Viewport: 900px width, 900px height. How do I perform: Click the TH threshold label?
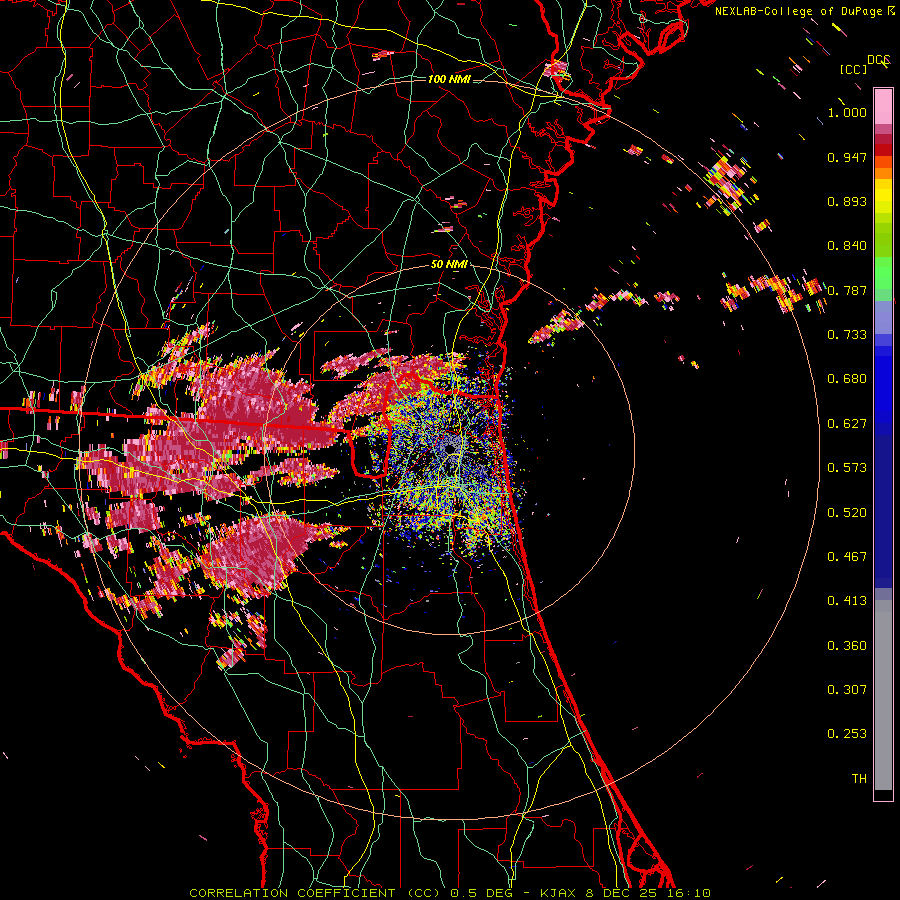point(859,779)
